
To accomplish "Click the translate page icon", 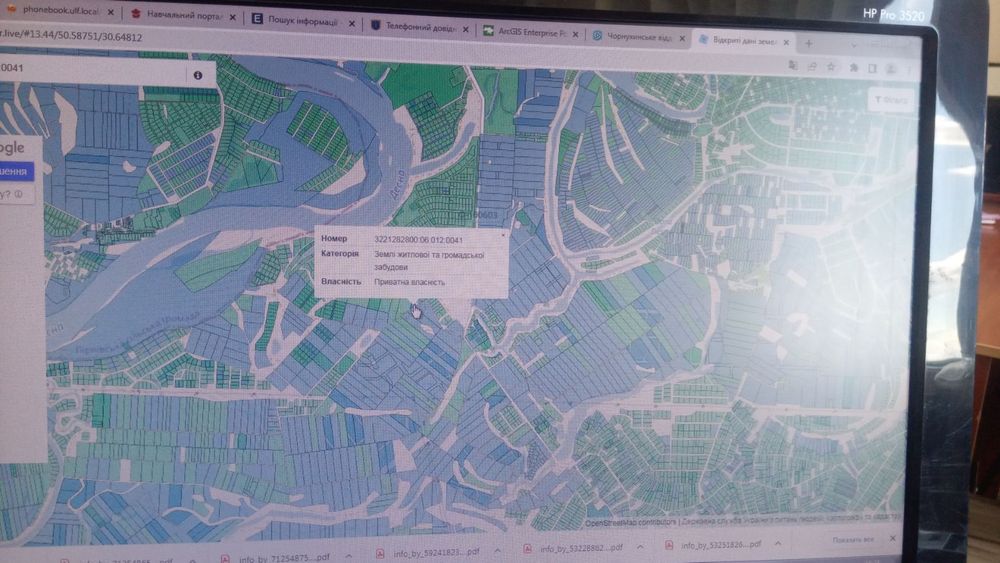I will click(793, 65).
